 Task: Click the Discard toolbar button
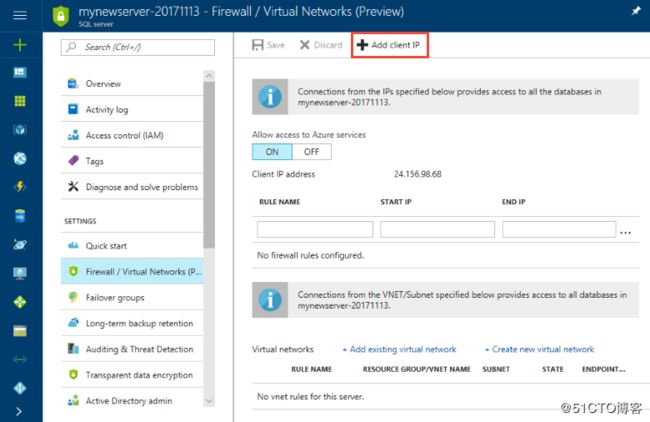coord(321,45)
